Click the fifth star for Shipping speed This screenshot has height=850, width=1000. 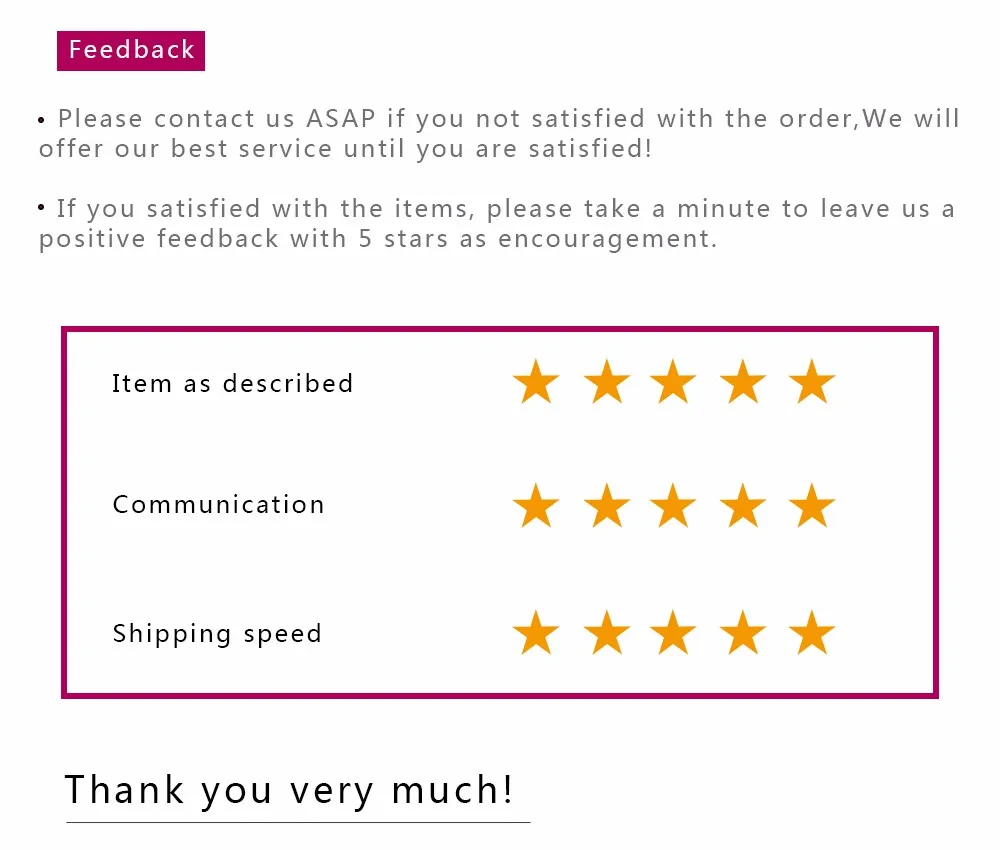point(811,633)
